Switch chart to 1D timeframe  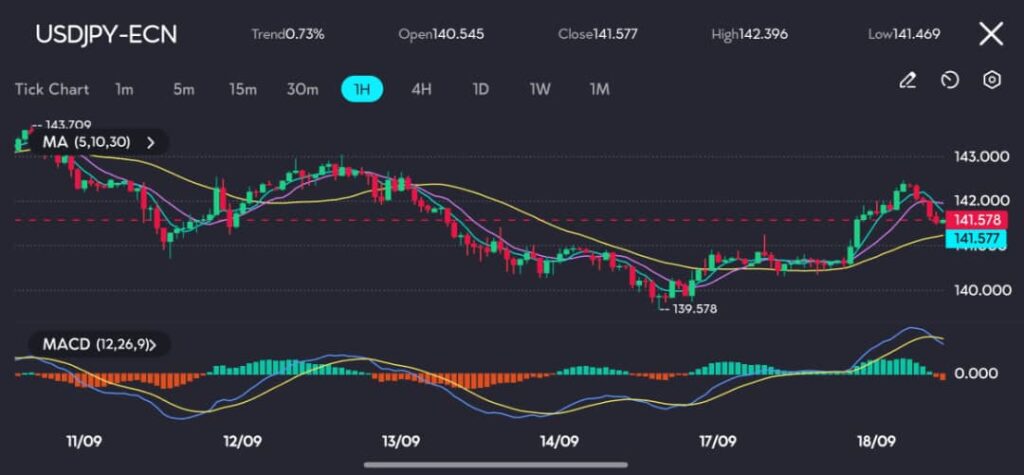(x=480, y=89)
